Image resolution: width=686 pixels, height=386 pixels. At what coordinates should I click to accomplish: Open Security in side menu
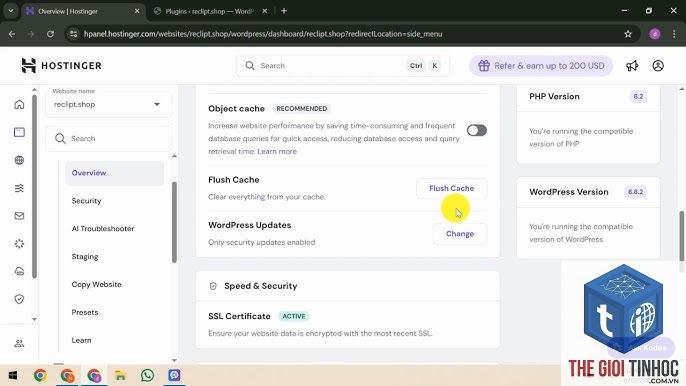point(87,201)
